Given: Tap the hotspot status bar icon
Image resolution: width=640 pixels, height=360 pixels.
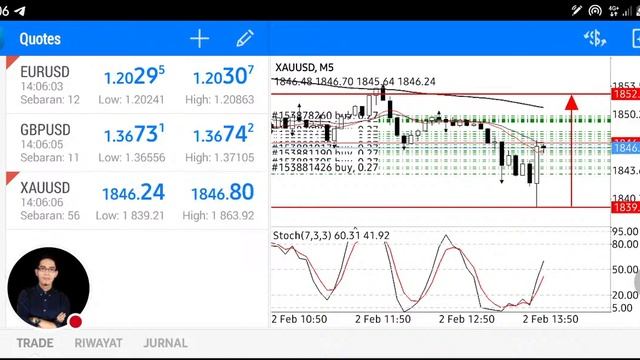Looking at the screenshot, I should point(595,11).
